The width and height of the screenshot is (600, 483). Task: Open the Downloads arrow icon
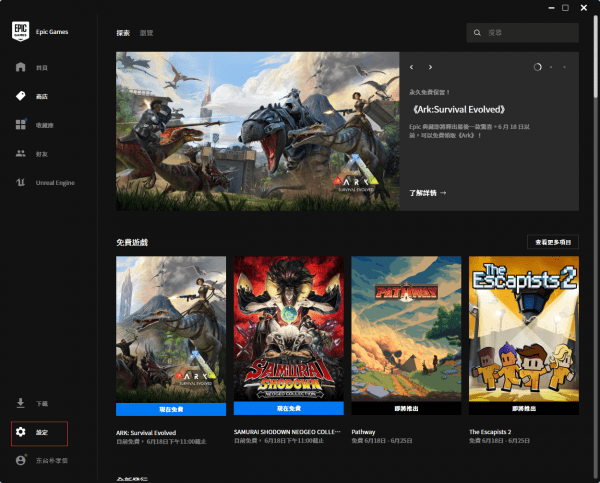(21, 403)
